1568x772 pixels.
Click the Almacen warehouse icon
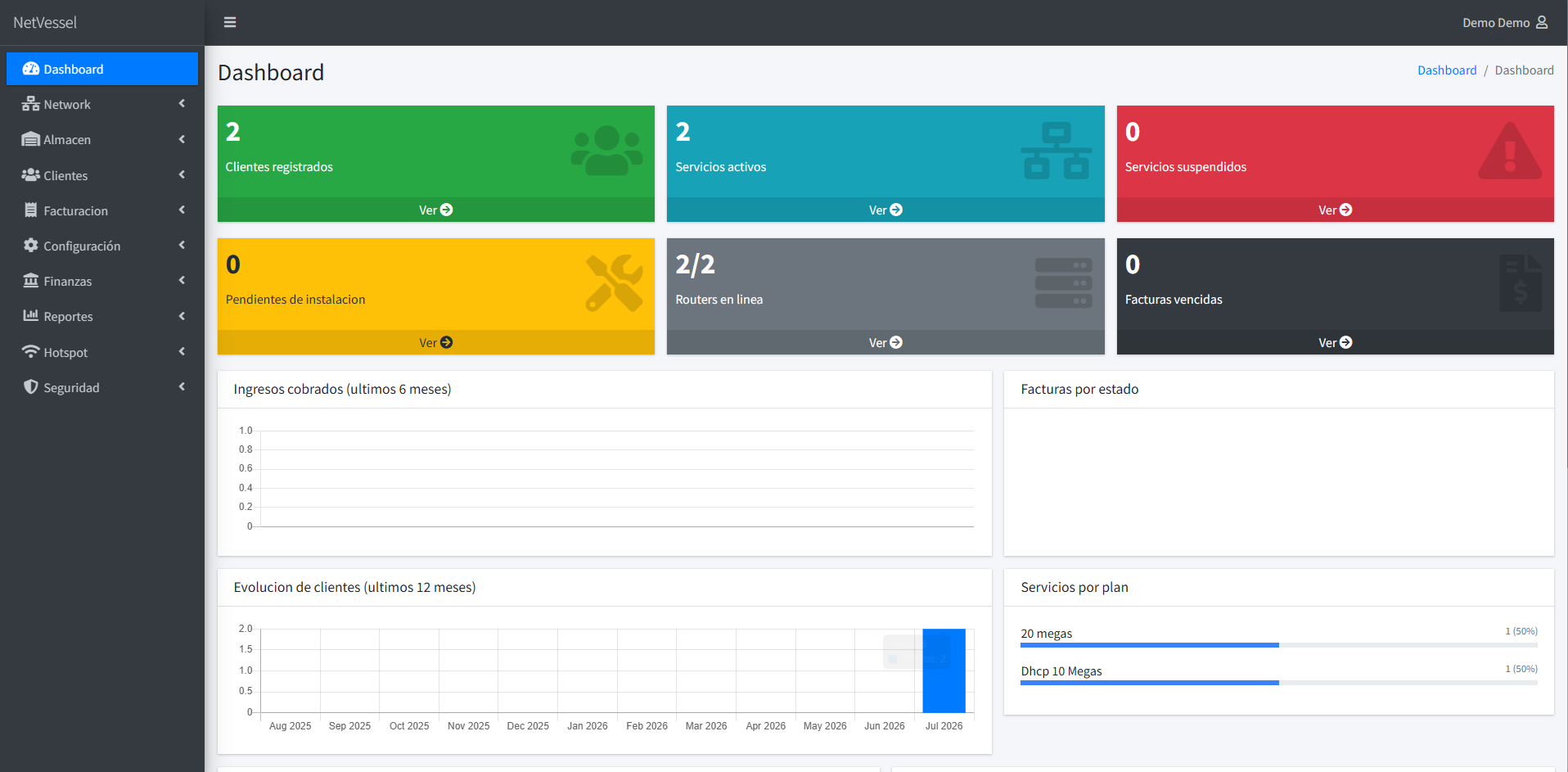(x=31, y=139)
